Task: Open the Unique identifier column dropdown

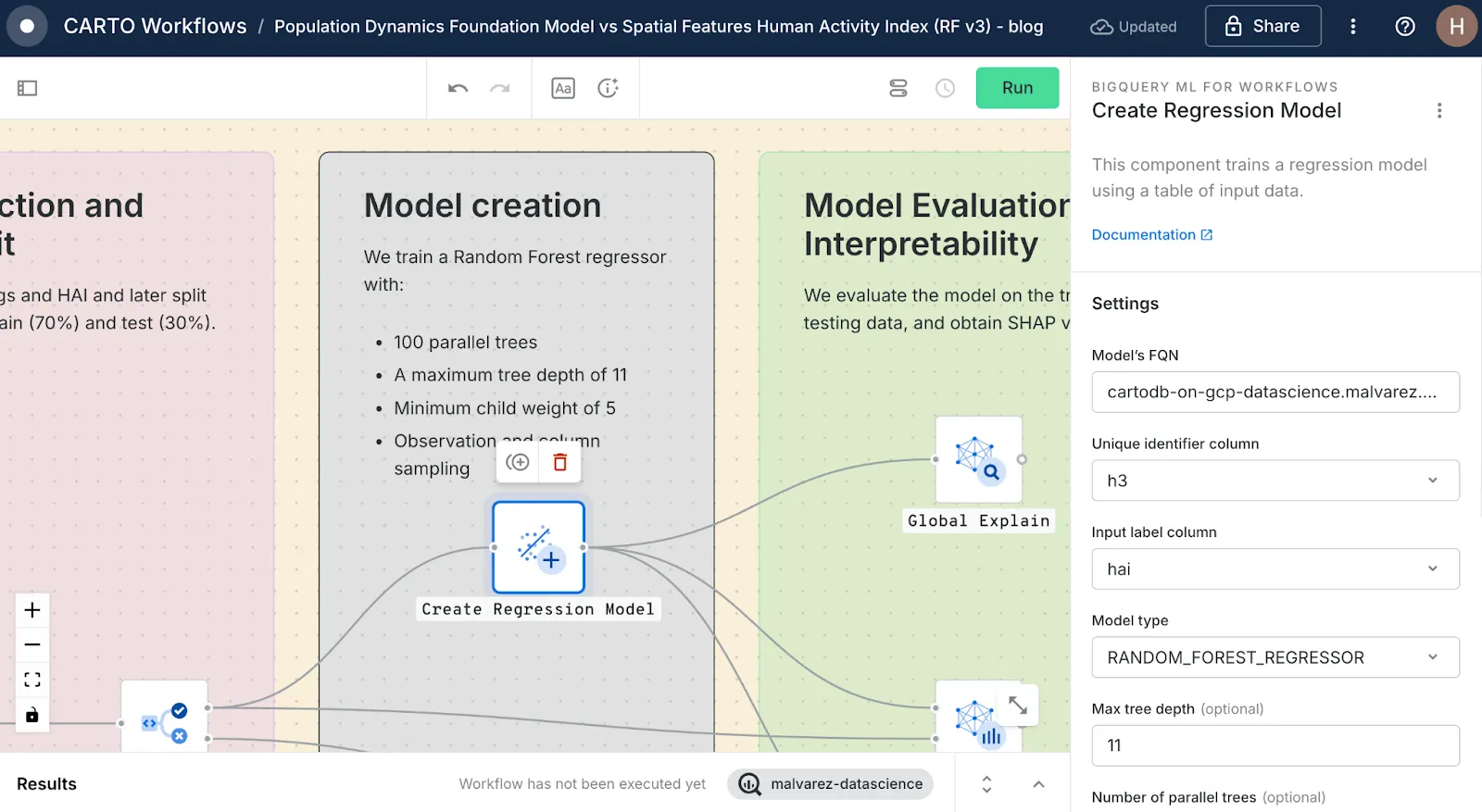Action: 1275,481
